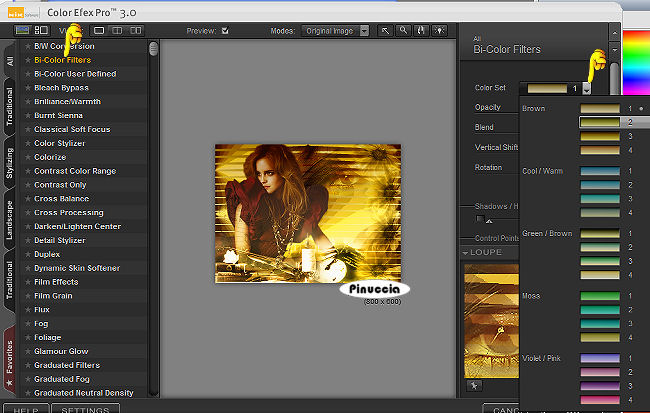Click the light bulb background color icon
650x413 pixels.
439,31
